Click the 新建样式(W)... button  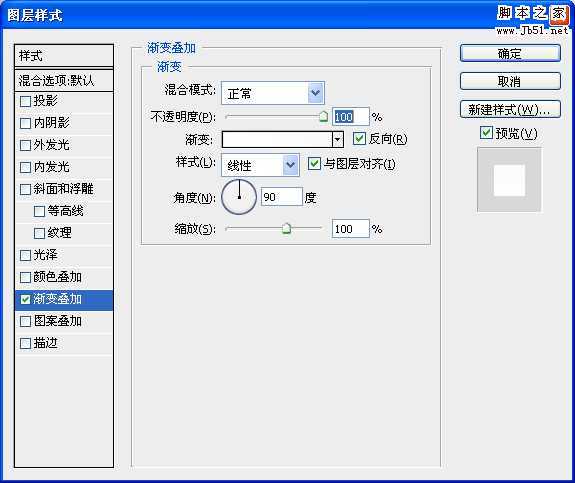[510, 109]
